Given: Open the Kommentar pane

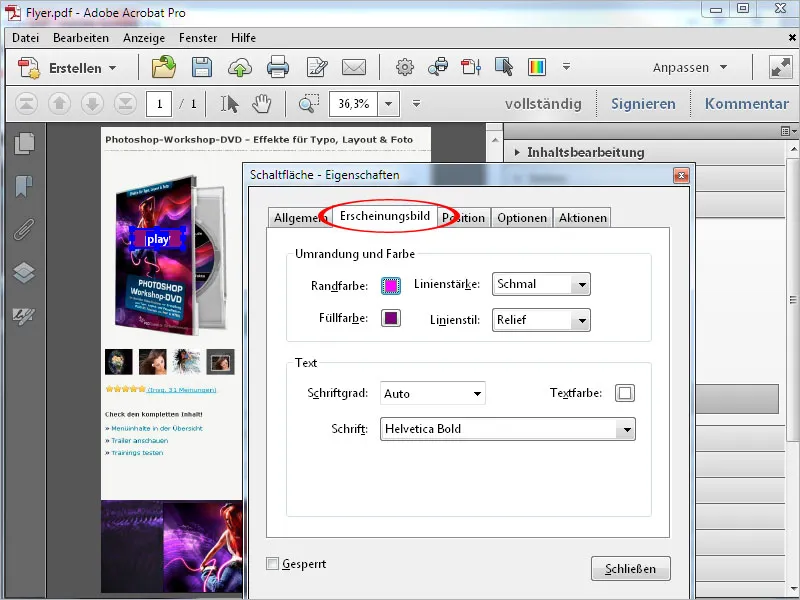Looking at the screenshot, I should pyautogui.click(x=747, y=104).
